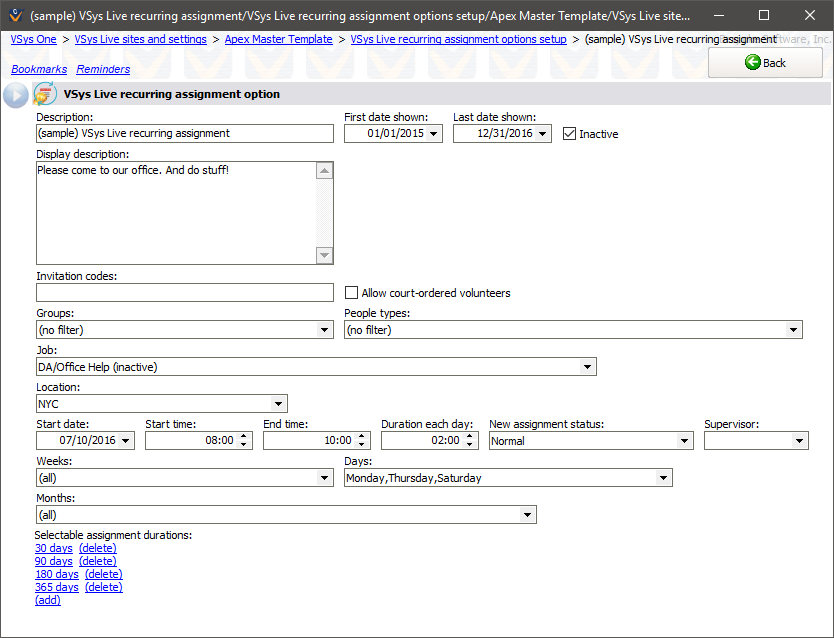Click the Invitation codes input field
Image resolution: width=834 pixels, height=638 pixels.
point(185,293)
